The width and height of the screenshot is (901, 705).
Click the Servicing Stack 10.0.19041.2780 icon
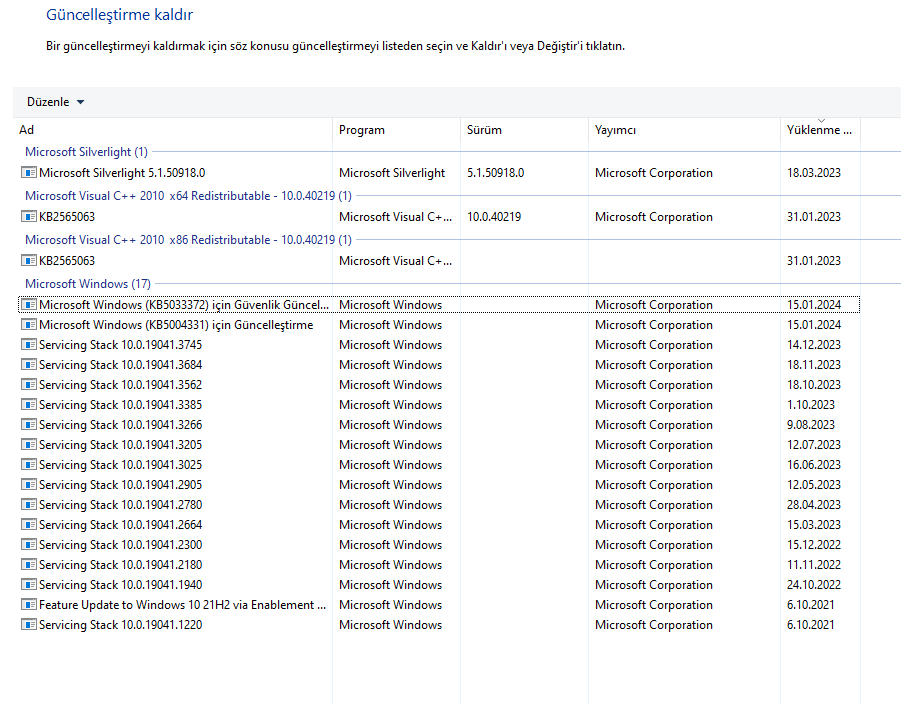point(29,504)
